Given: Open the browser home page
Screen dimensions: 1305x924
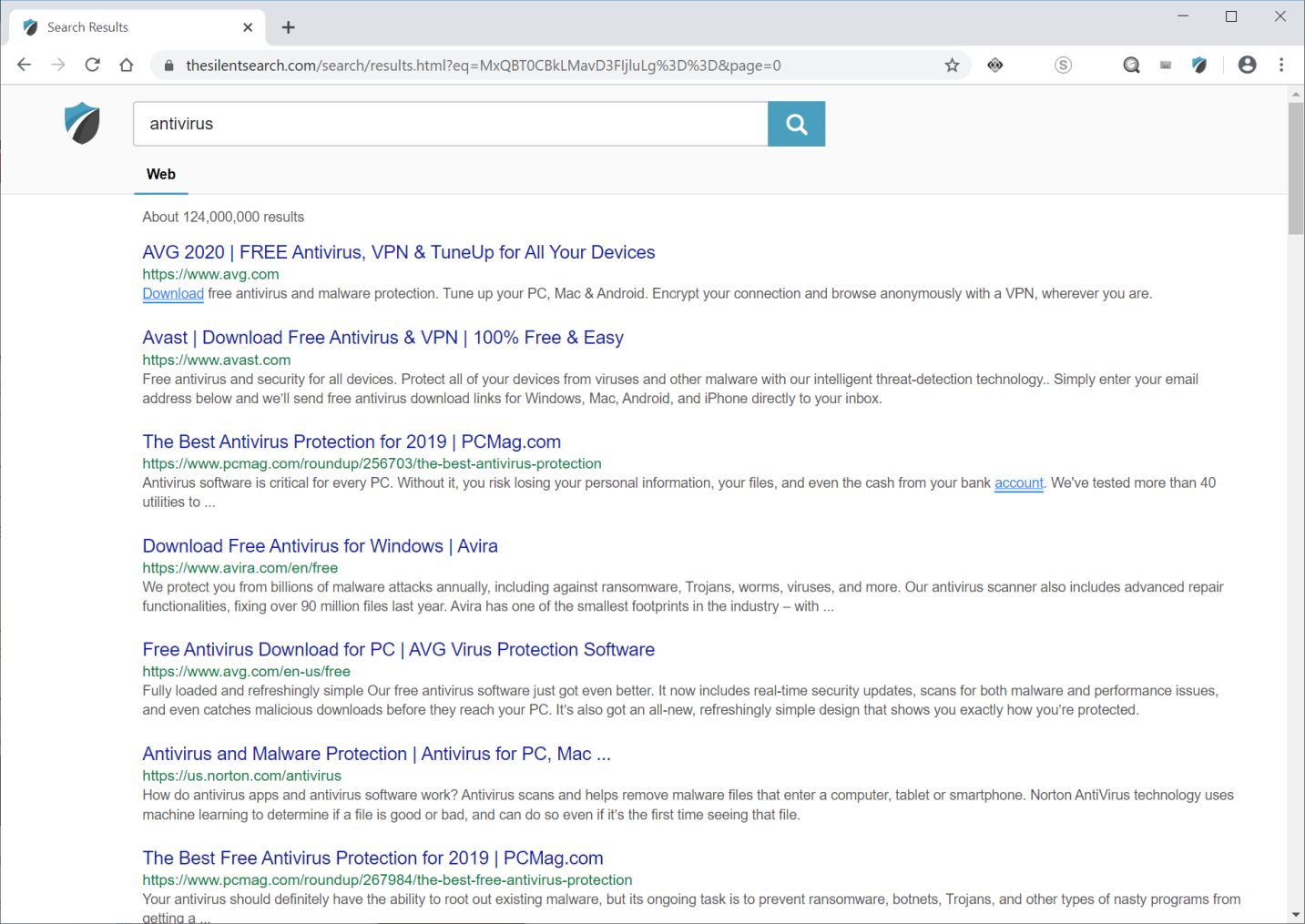Looking at the screenshot, I should [127, 65].
